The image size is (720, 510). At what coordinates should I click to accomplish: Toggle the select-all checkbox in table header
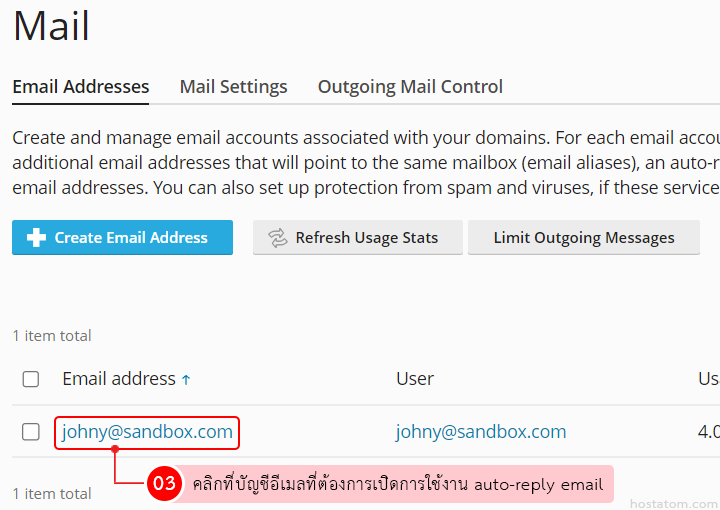[31, 379]
